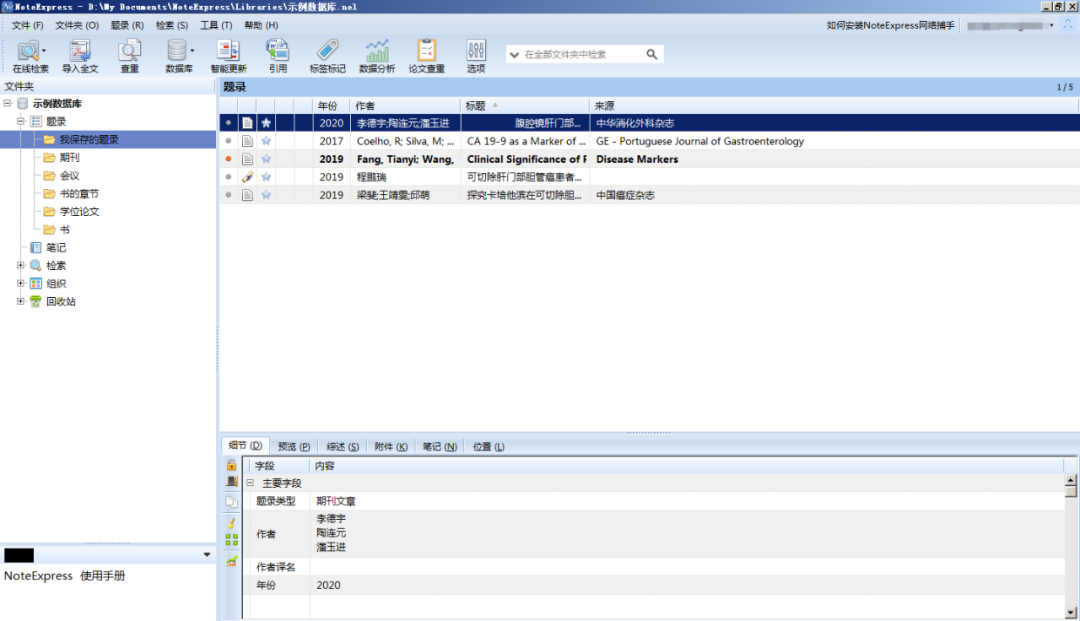Sort records by 年份 column header
The width and height of the screenshot is (1080, 621).
[328, 105]
